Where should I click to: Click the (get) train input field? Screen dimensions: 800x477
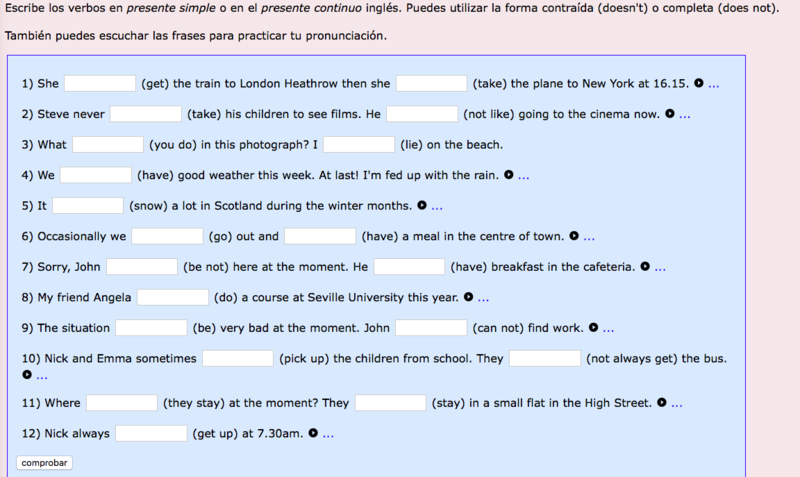(100, 84)
